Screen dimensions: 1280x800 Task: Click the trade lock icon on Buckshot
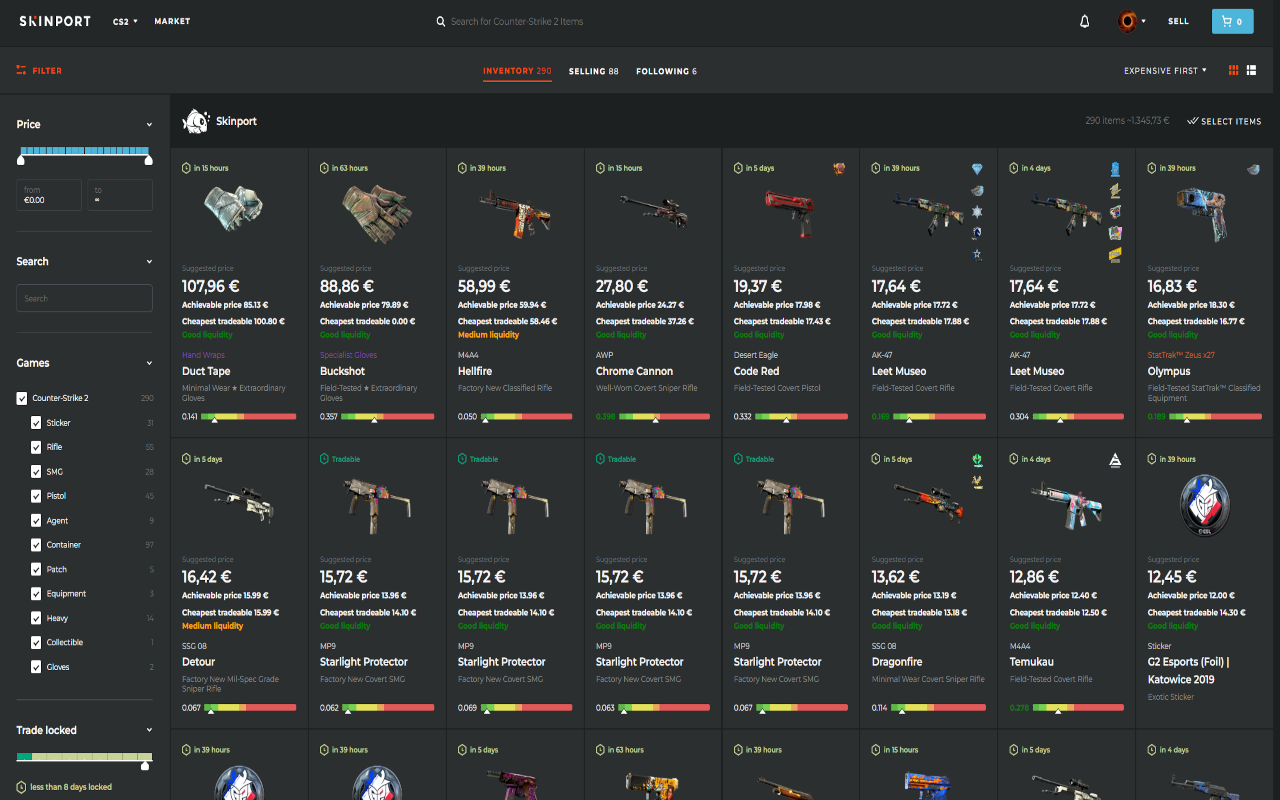point(324,168)
